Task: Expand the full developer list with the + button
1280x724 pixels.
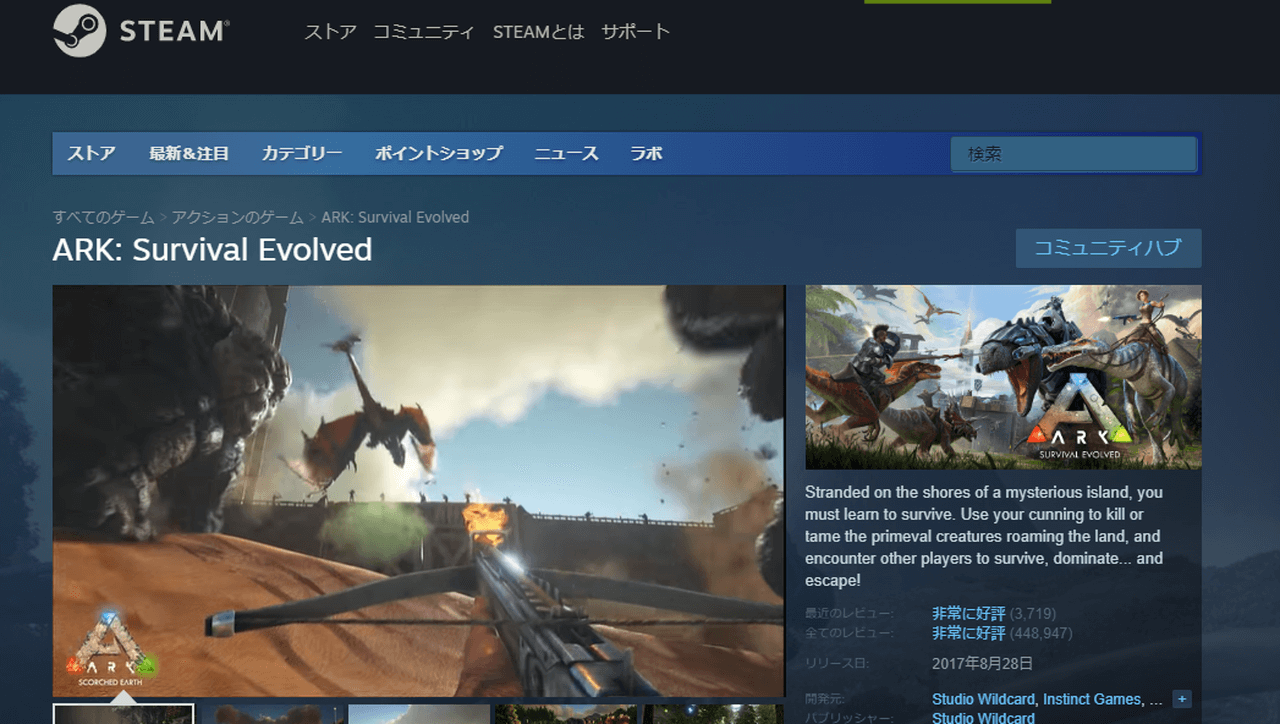Action: point(1182,698)
